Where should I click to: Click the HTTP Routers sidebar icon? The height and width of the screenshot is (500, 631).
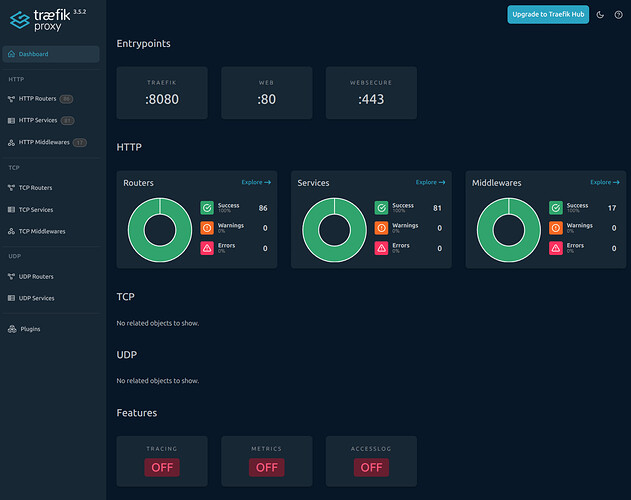tap(11, 99)
